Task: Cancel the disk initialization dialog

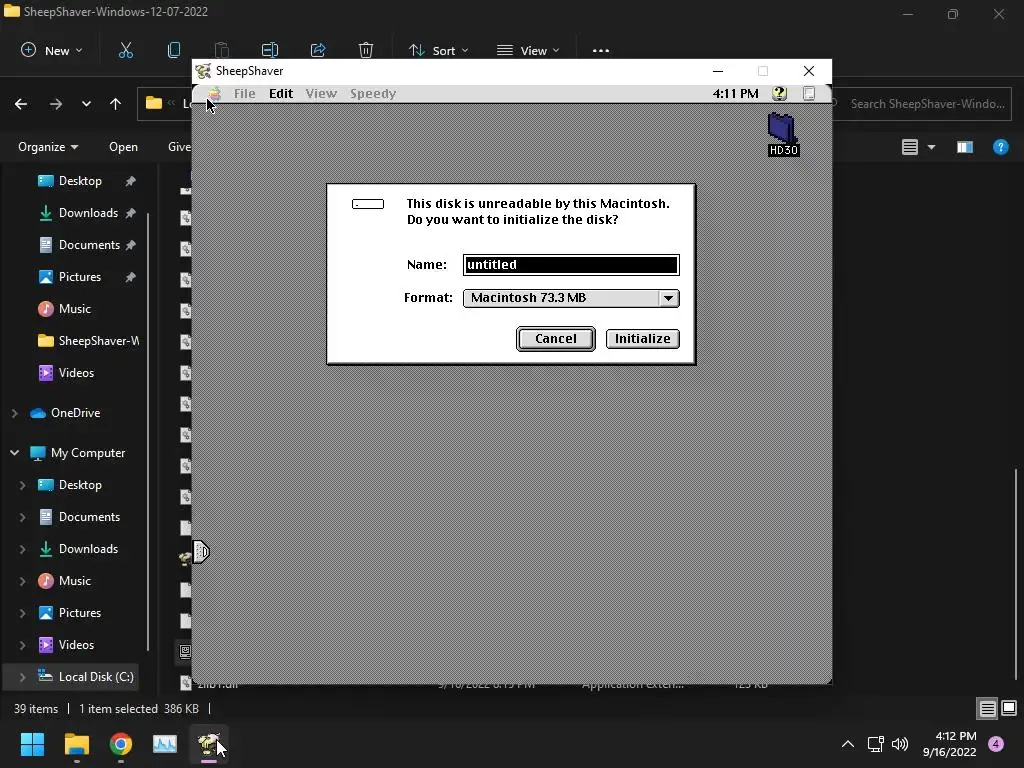Action: pos(555,338)
